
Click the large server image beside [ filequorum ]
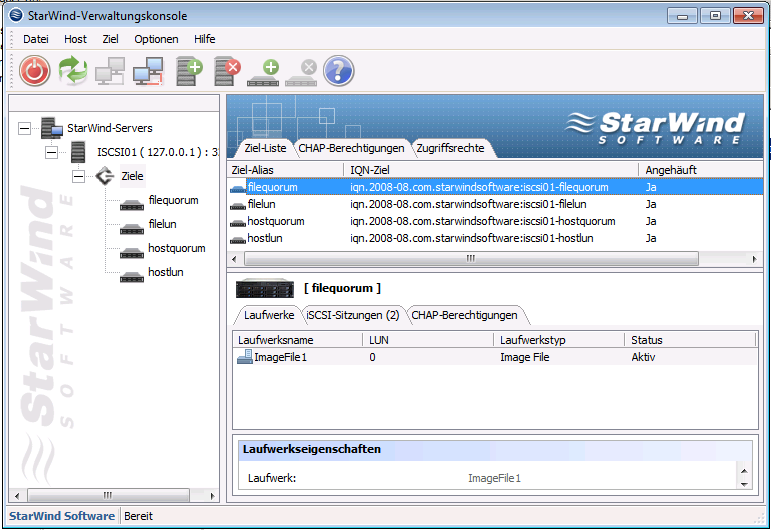click(265, 289)
